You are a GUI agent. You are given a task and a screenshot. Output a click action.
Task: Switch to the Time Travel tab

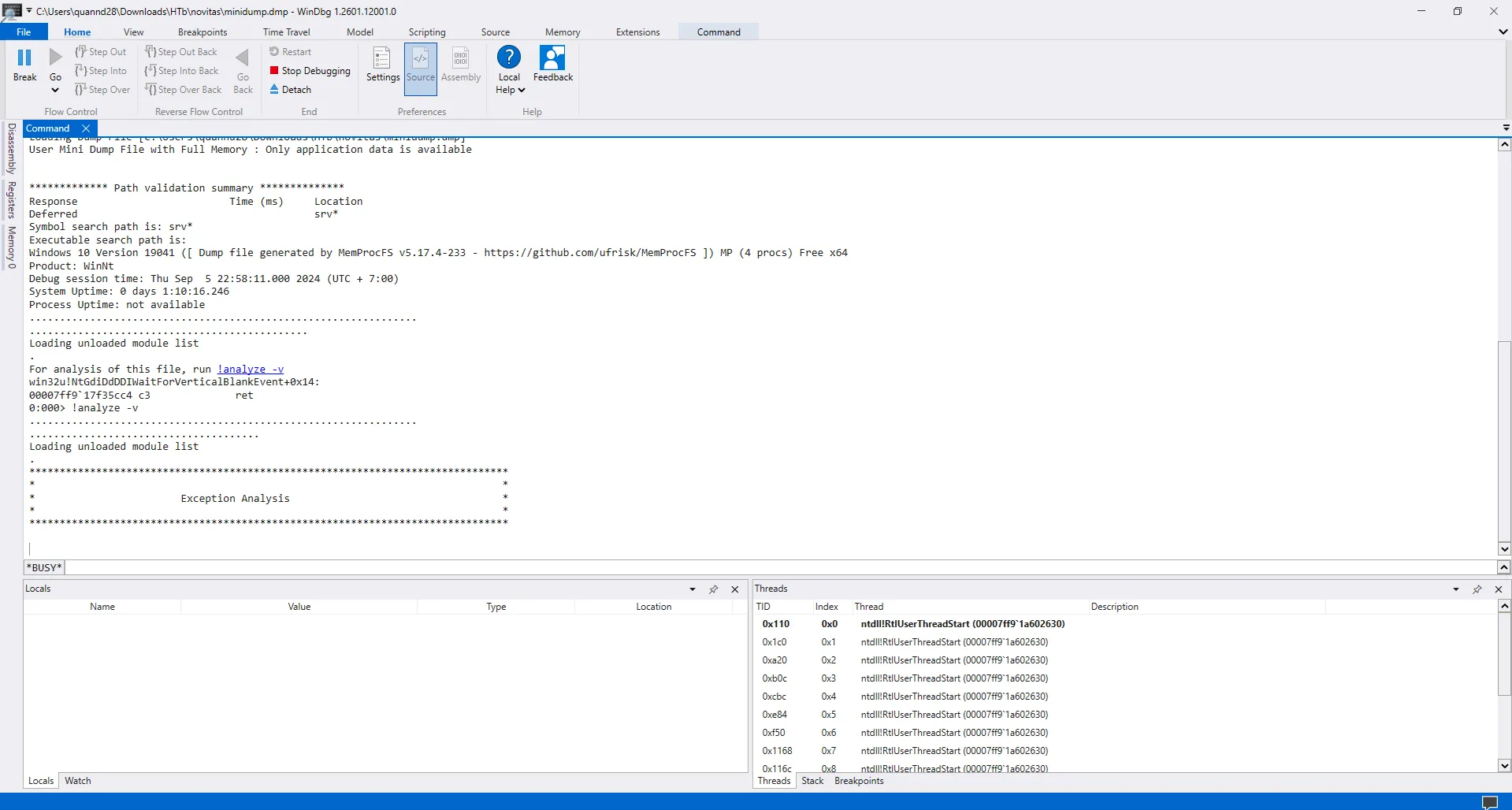(x=286, y=32)
